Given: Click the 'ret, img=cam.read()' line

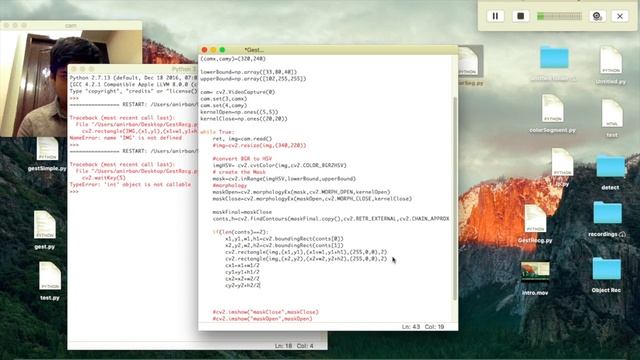Looking at the screenshot, I should (x=242, y=139).
